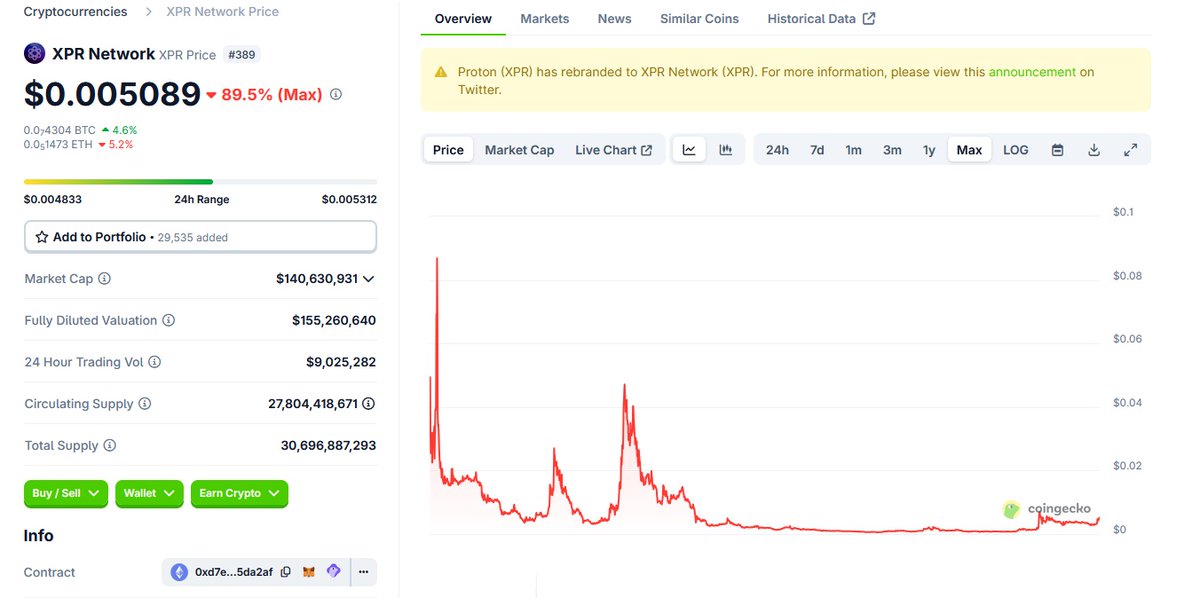1200x598 pixels.
Task: Open the Historical Data tab
Action: (x=821, y=19)
